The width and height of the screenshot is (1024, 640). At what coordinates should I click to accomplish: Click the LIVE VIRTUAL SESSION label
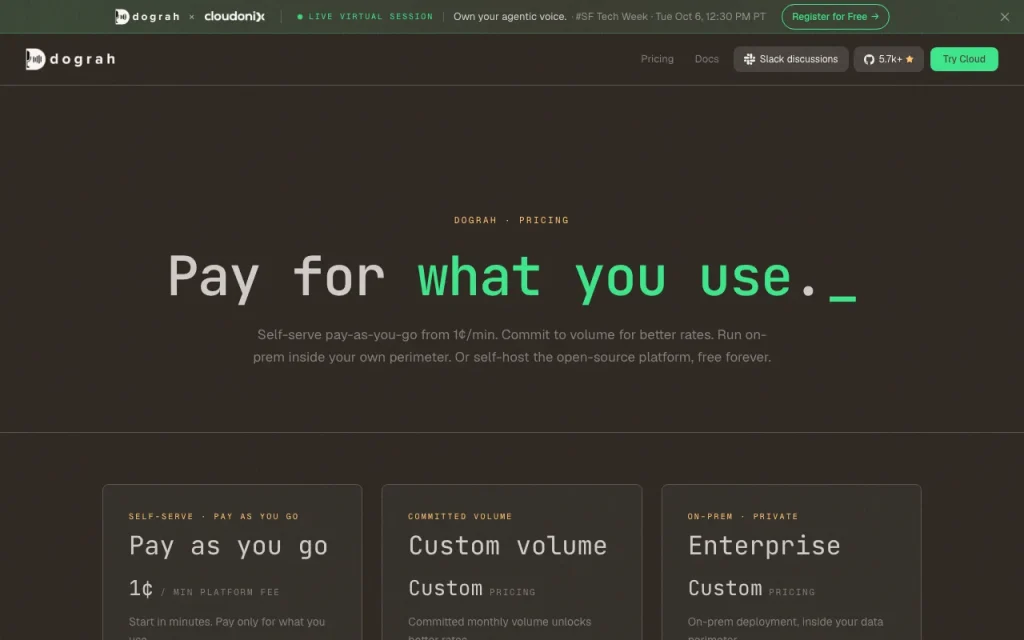[365, 16]
